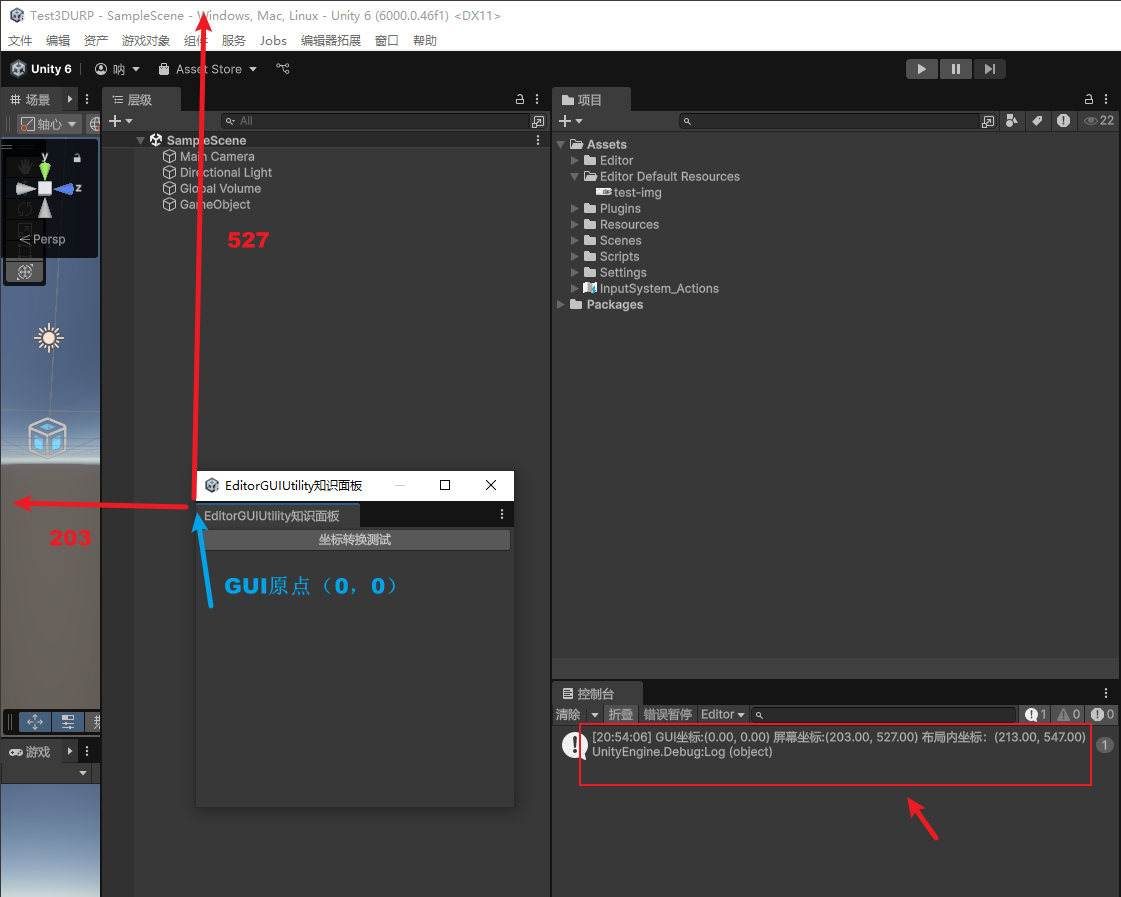This screenshot has height=897, width=1121.
Task: Open the 帮助 menu
Action: pyautogui.click(x=425, y=41)
